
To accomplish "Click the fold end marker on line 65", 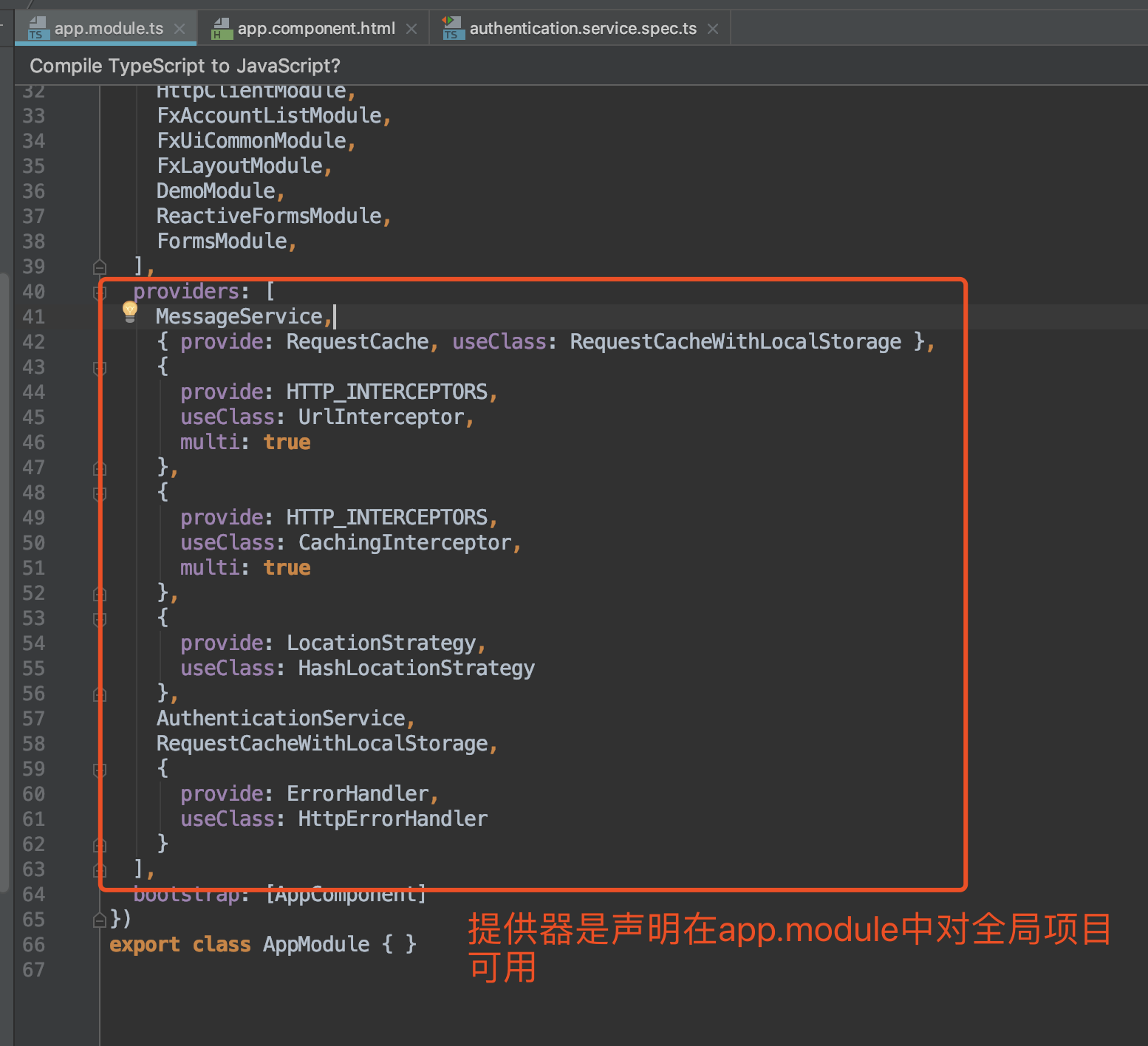I will pos(100,920).
